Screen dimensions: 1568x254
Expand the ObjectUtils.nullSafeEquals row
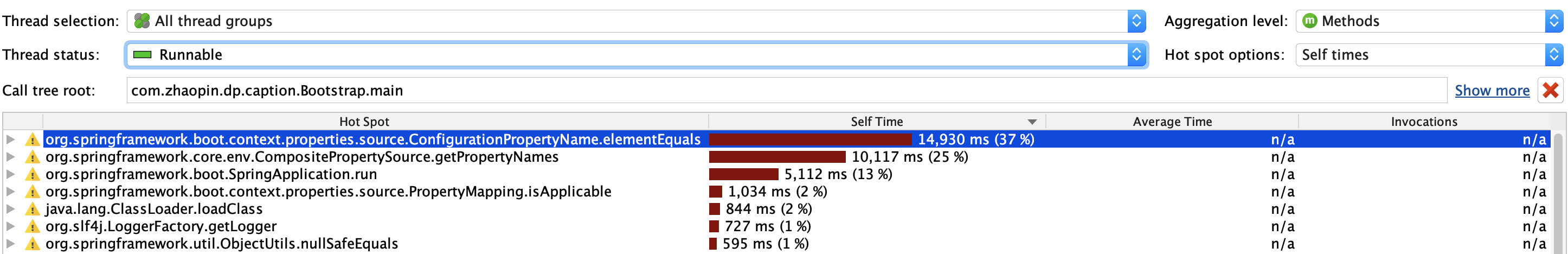(x=10, y=244)
